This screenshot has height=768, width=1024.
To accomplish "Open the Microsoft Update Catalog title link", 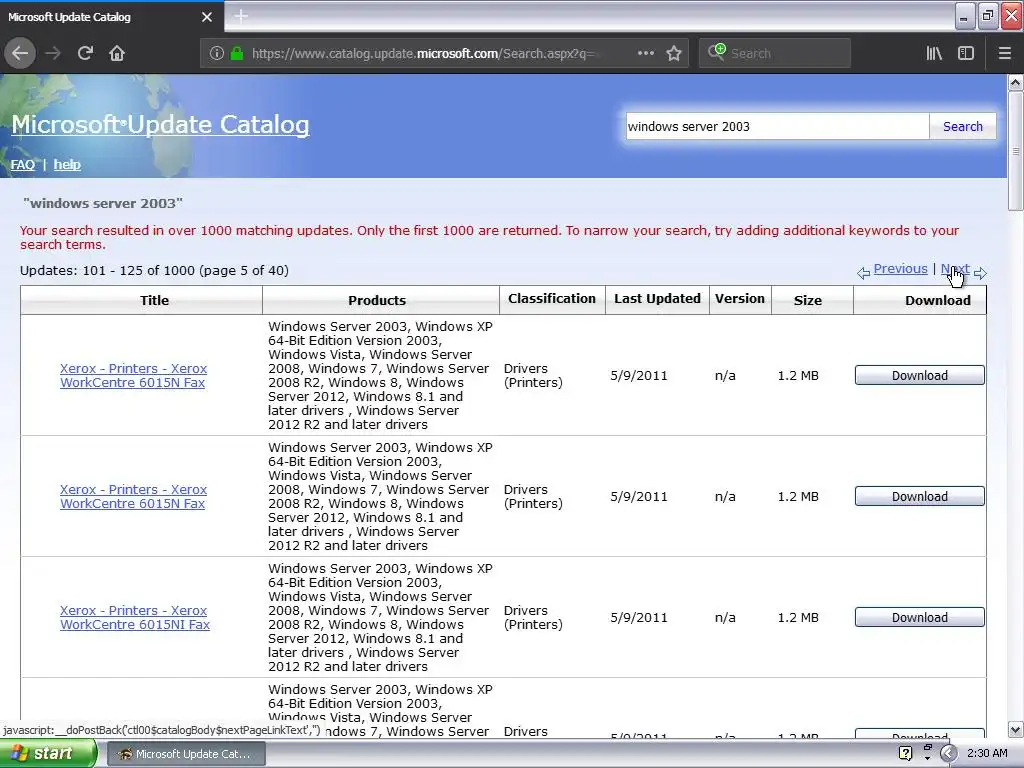I will 160,124.
